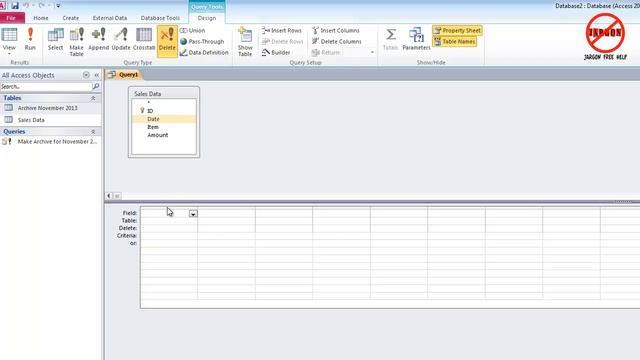The width and height of the screenshot is (640, 360).
Task: Select the Data Definition query option
Action: [x=204, y=53]
